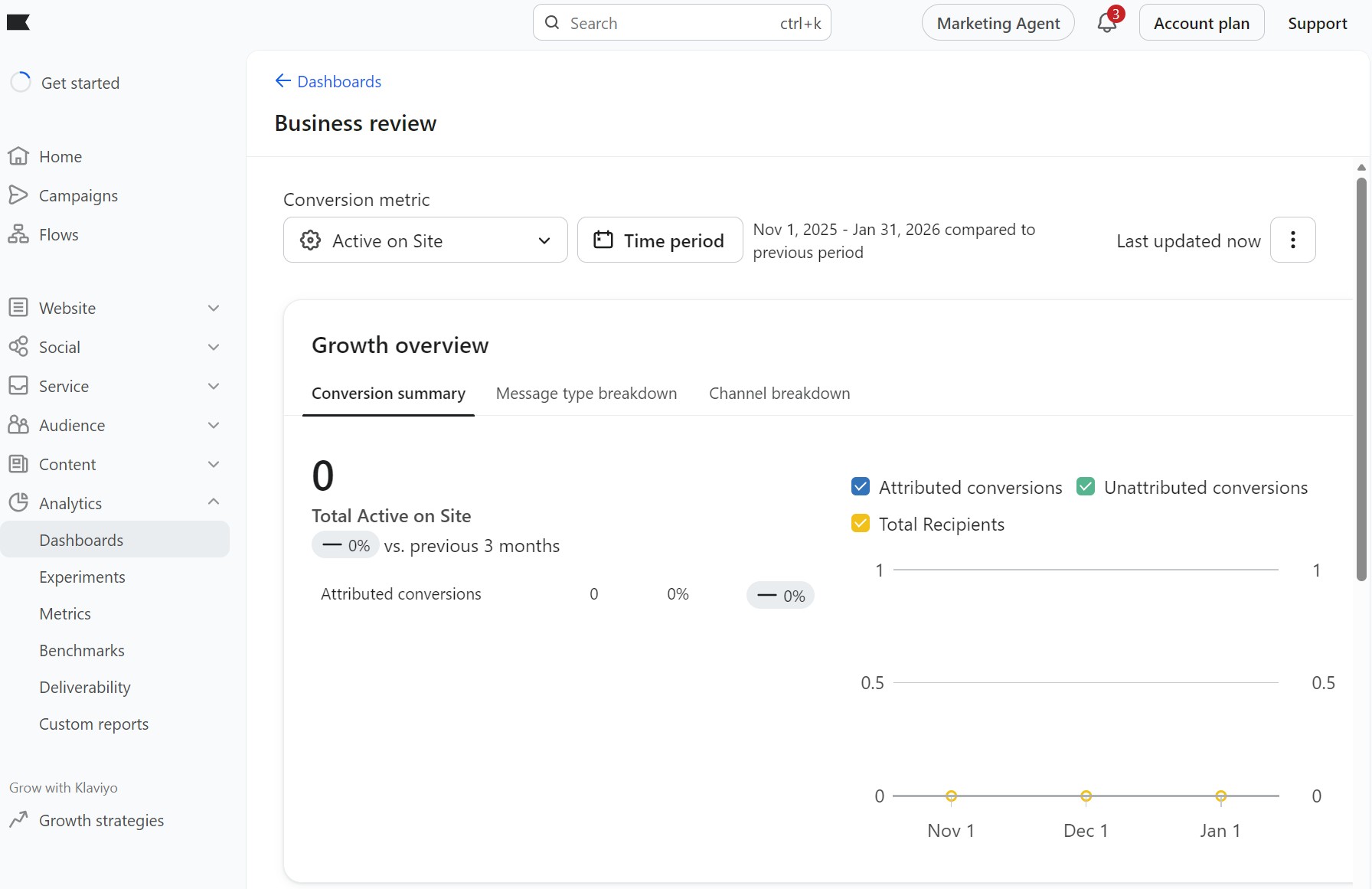
Task: Toggle Total Recipients off
Action: click(x=861, y=524)
